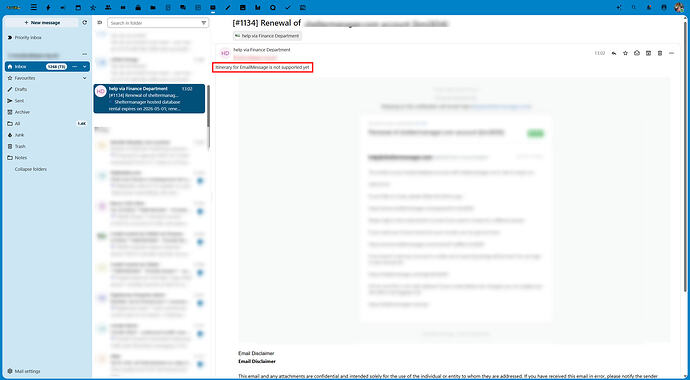Image resolution: width=690 pixels, height=380 pixels.
Task: Click the Nextcloud logo in the top-left corner
Action: pyautogui.click(x=13, y=7)
